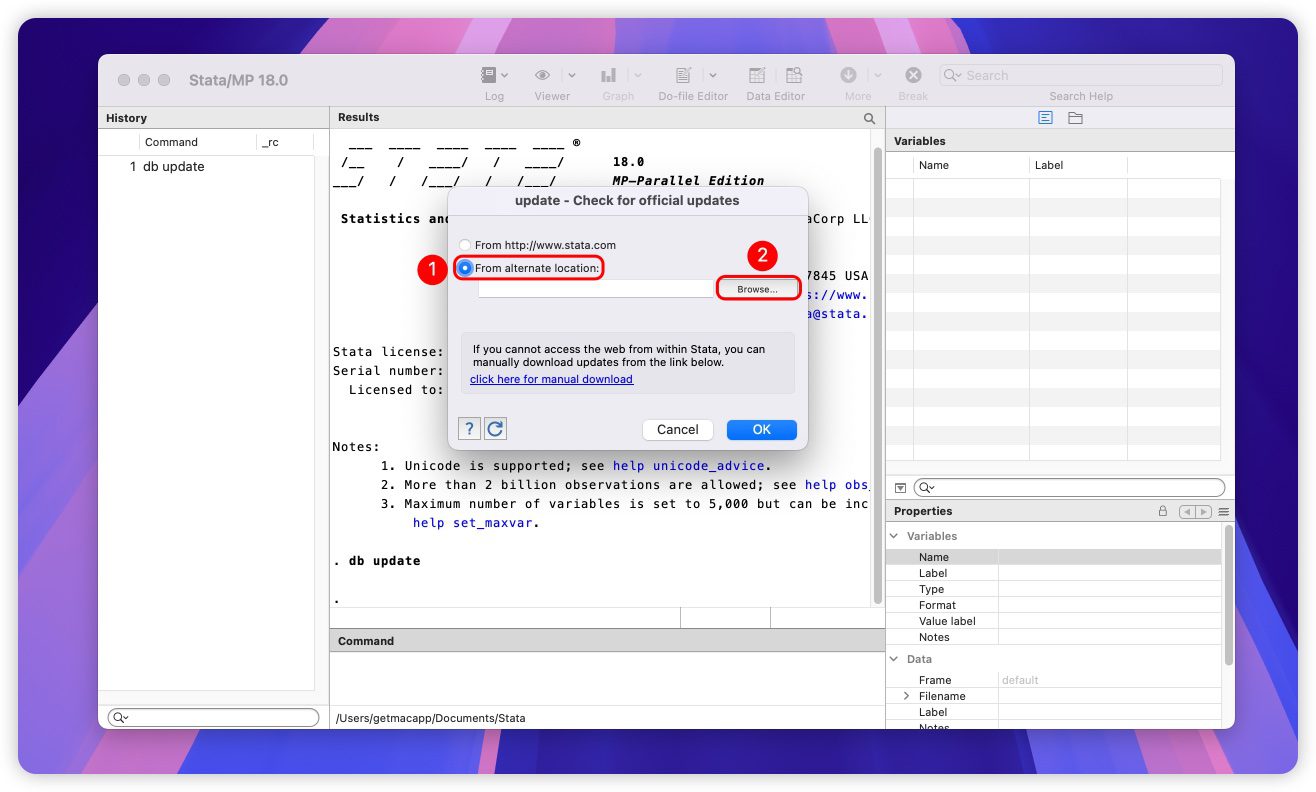Viewport: 1316px width, 792px height.
Task: Click the Viewer eye icon
Action: click(543, 75)
